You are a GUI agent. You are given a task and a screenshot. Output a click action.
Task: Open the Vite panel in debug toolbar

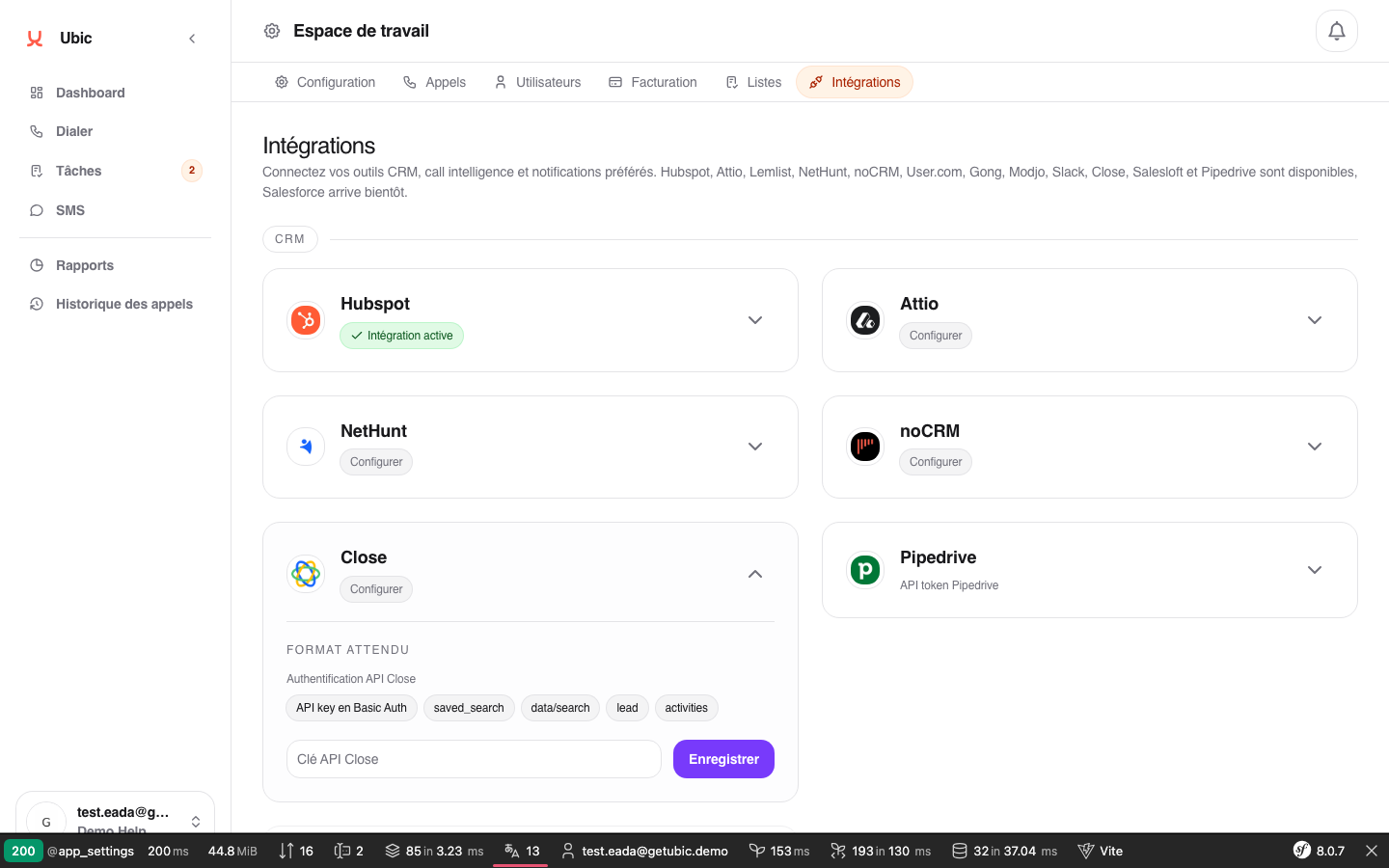1101,851
